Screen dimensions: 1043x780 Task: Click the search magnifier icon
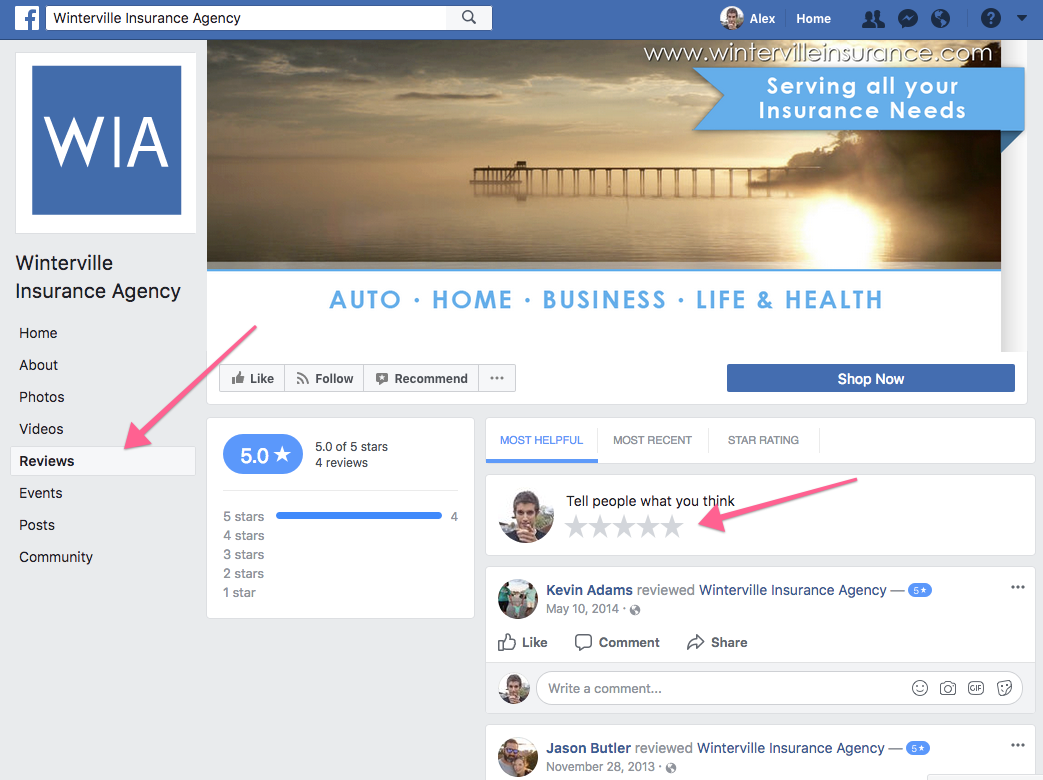[469, 18]
